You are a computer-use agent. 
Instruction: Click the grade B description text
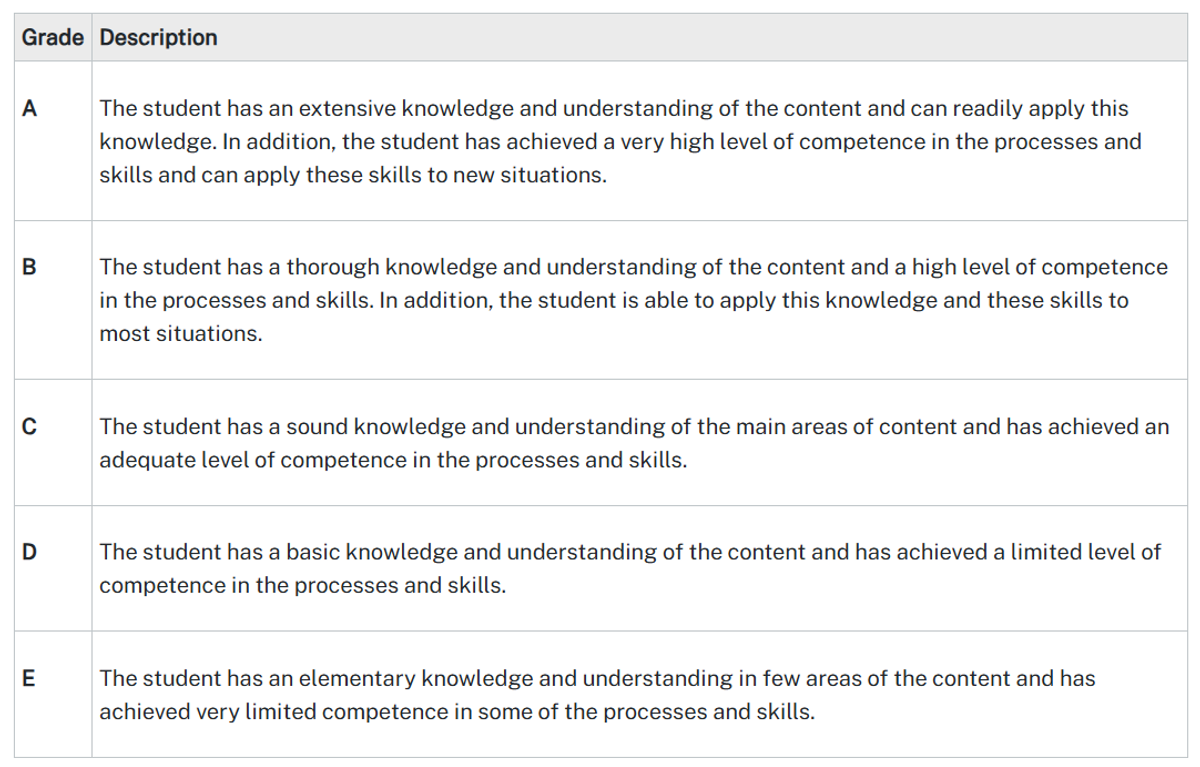coord(633,300)
